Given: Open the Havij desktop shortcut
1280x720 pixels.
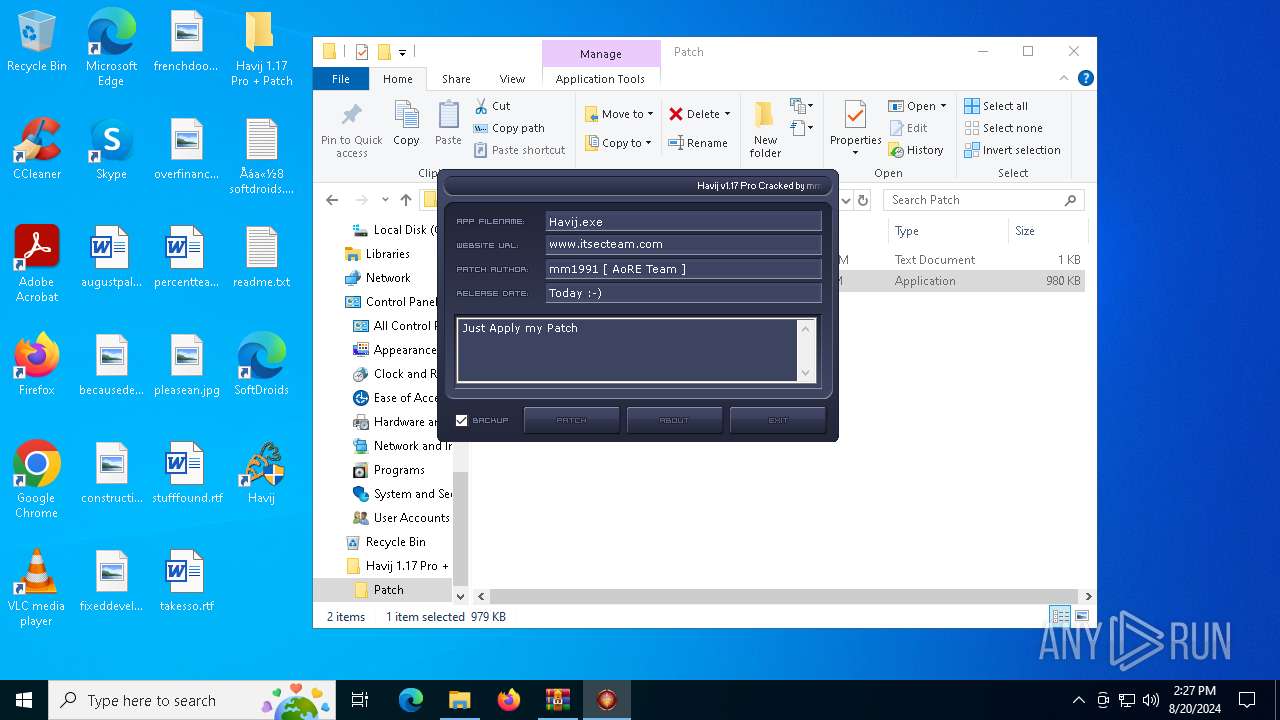Looking at the screenshot, I should 261,472.
